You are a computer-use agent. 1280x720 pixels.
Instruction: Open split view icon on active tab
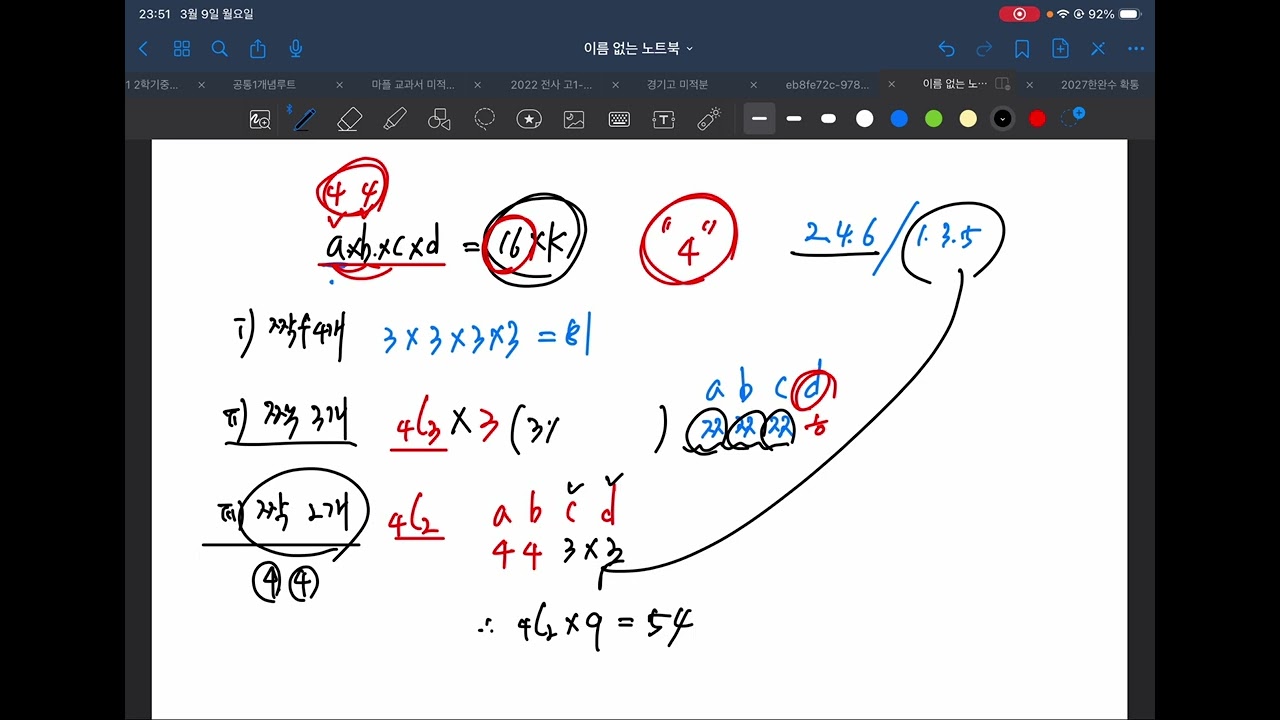tap(1002, 85)
